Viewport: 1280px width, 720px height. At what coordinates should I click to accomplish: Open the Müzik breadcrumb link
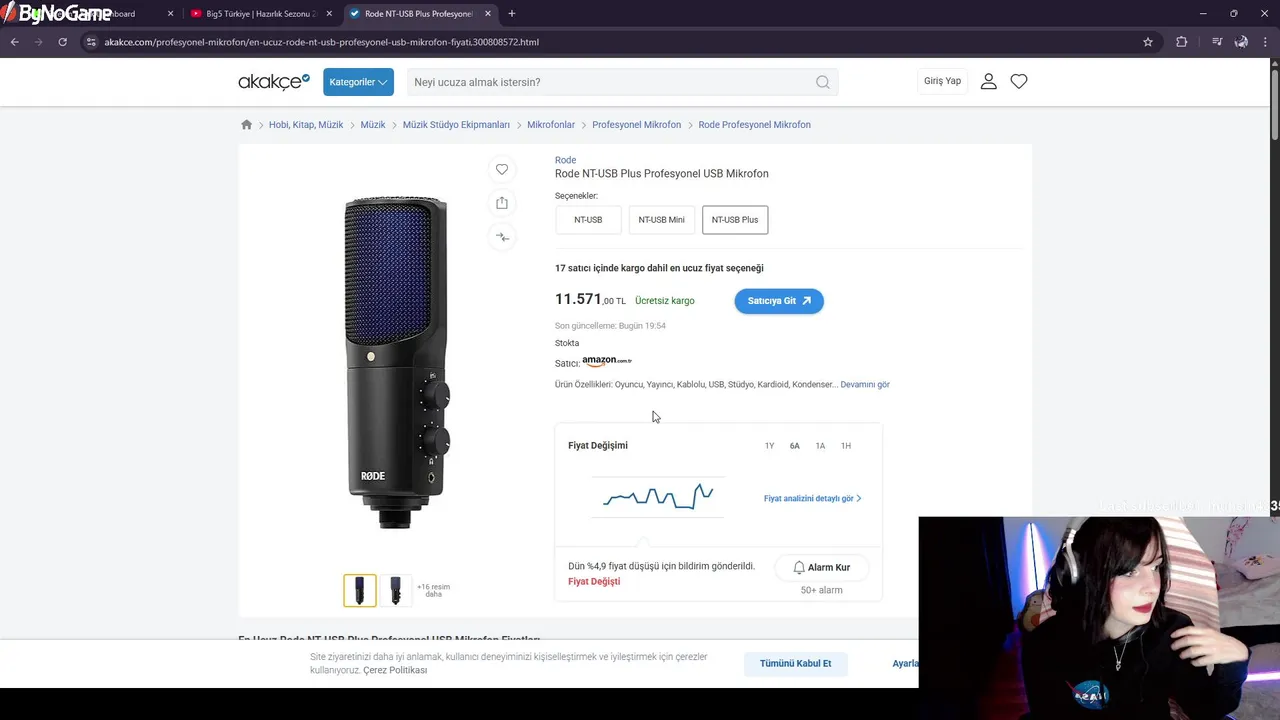tap(373, 125)
